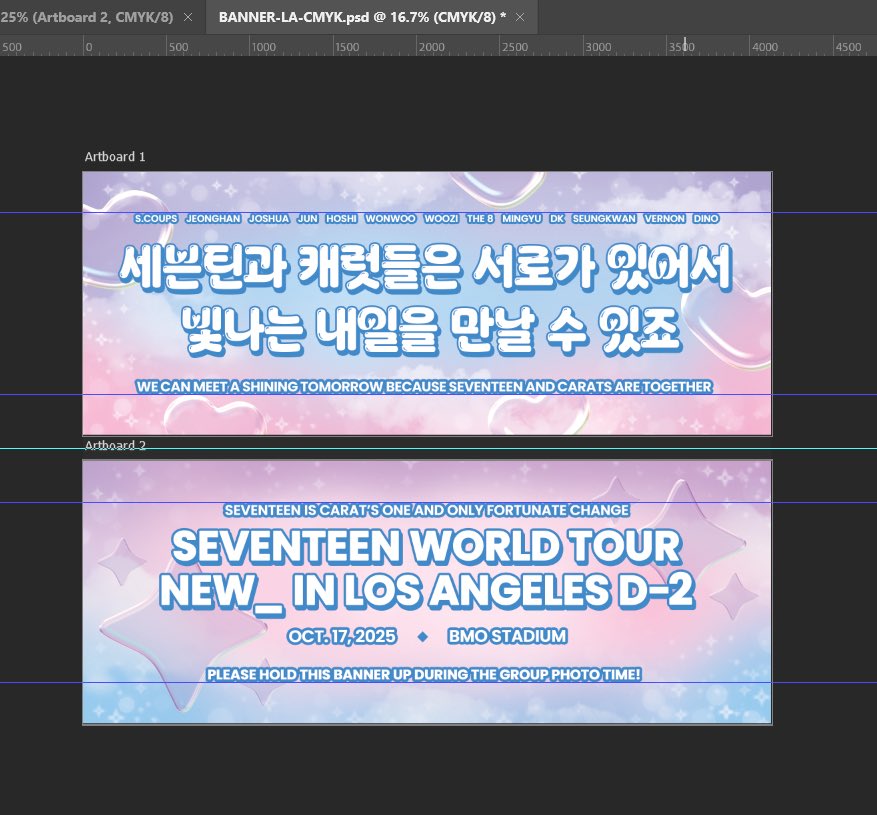877x815 pixels.
Task: Click the JEONGHAN name tag on the banner
Action: tap(213, 219)
